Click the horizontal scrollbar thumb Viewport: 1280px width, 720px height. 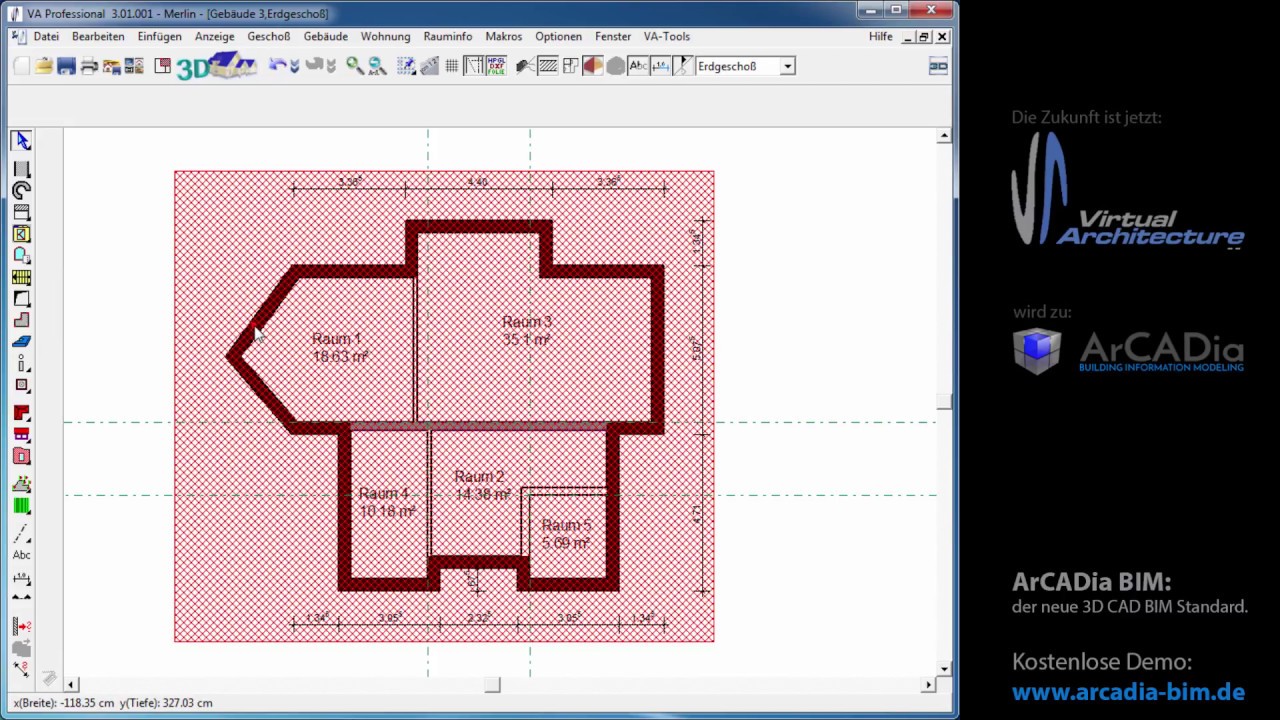(x=492, y=685)
